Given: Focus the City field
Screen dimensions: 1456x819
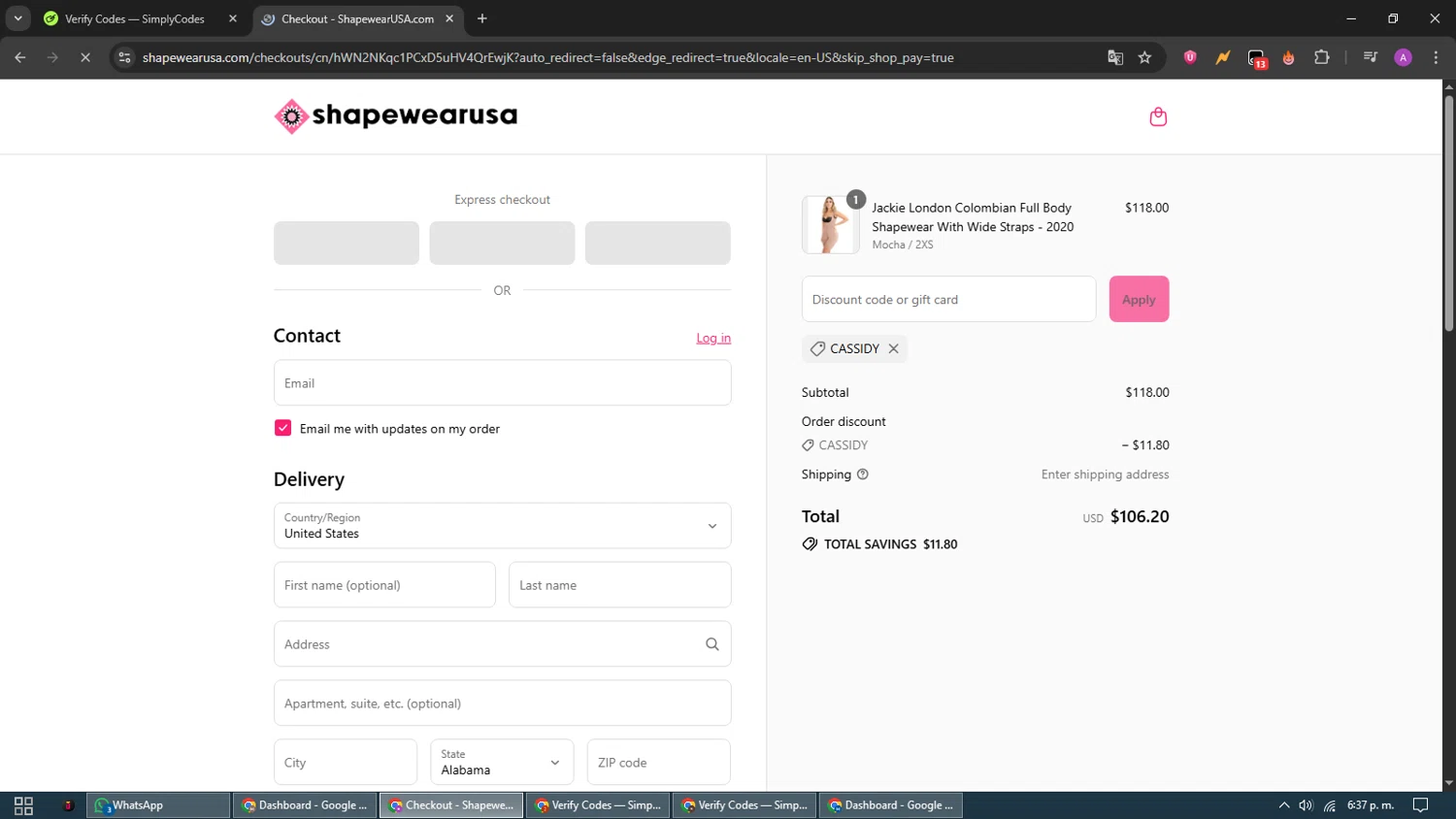Looking at the screenshot, I should [x=345, y=763].
